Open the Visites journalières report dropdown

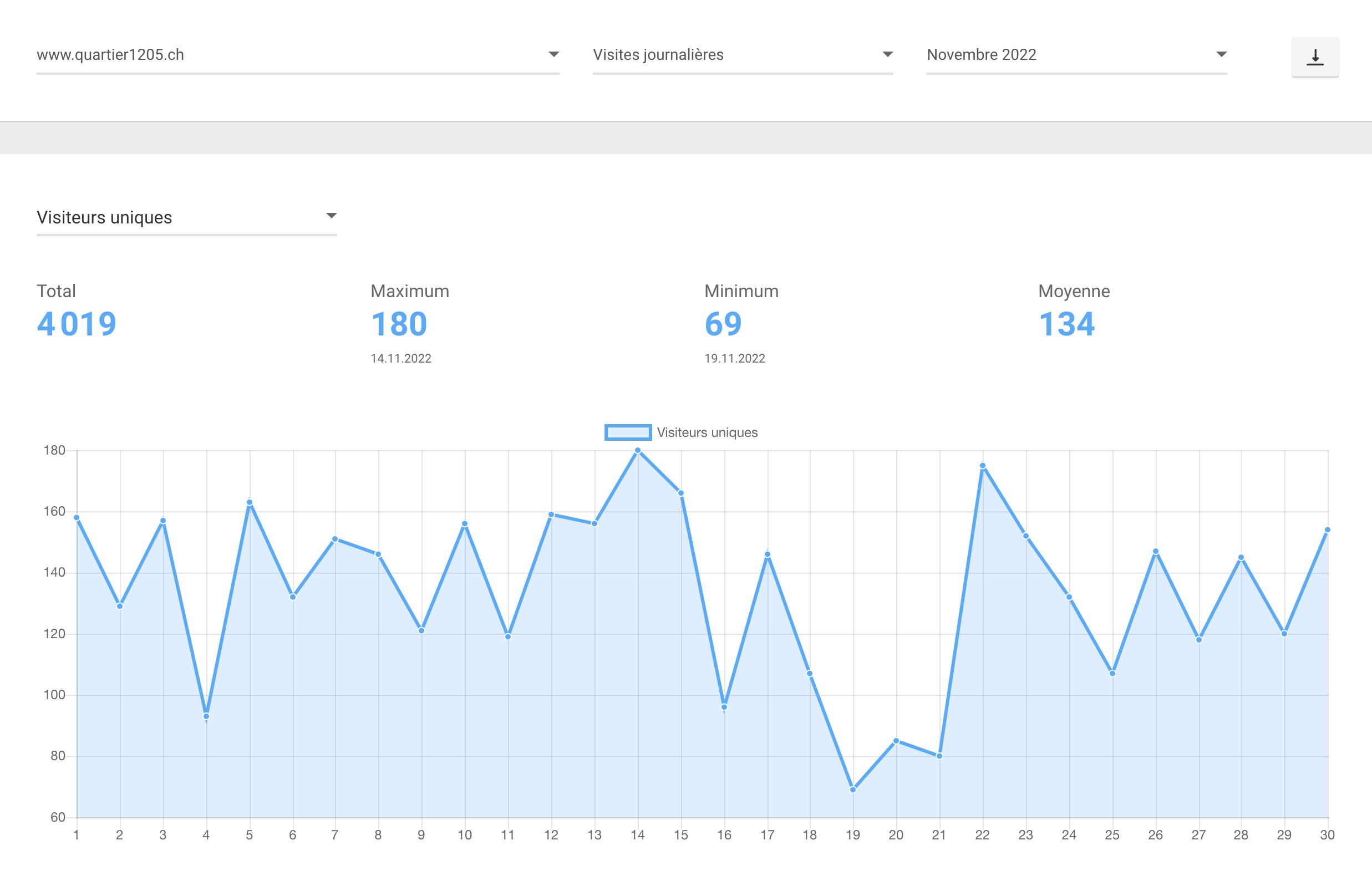coord(743,55)
